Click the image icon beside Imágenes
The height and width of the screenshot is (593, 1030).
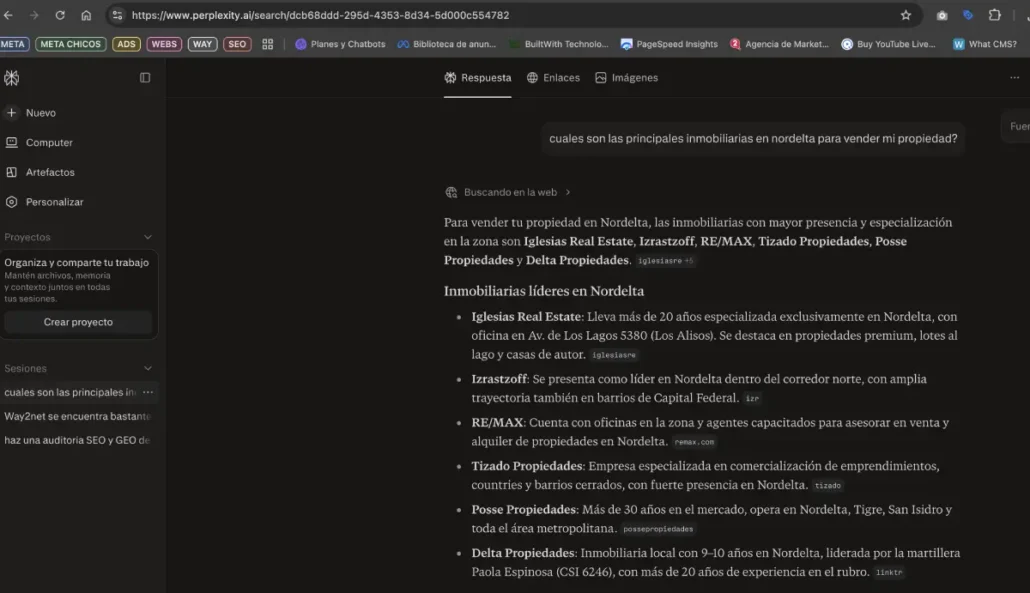click(x=600, y=77)
